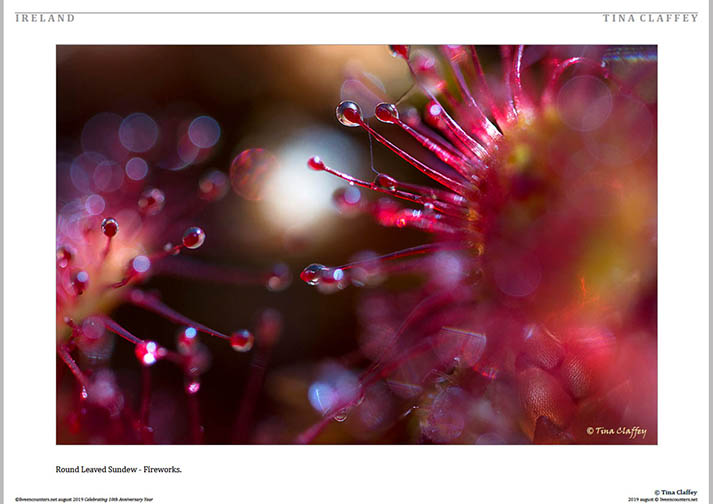The width and height of the screenshot is (713, 504).
Task: Click the white margin left of the photo
Action: tap(30, 250)
